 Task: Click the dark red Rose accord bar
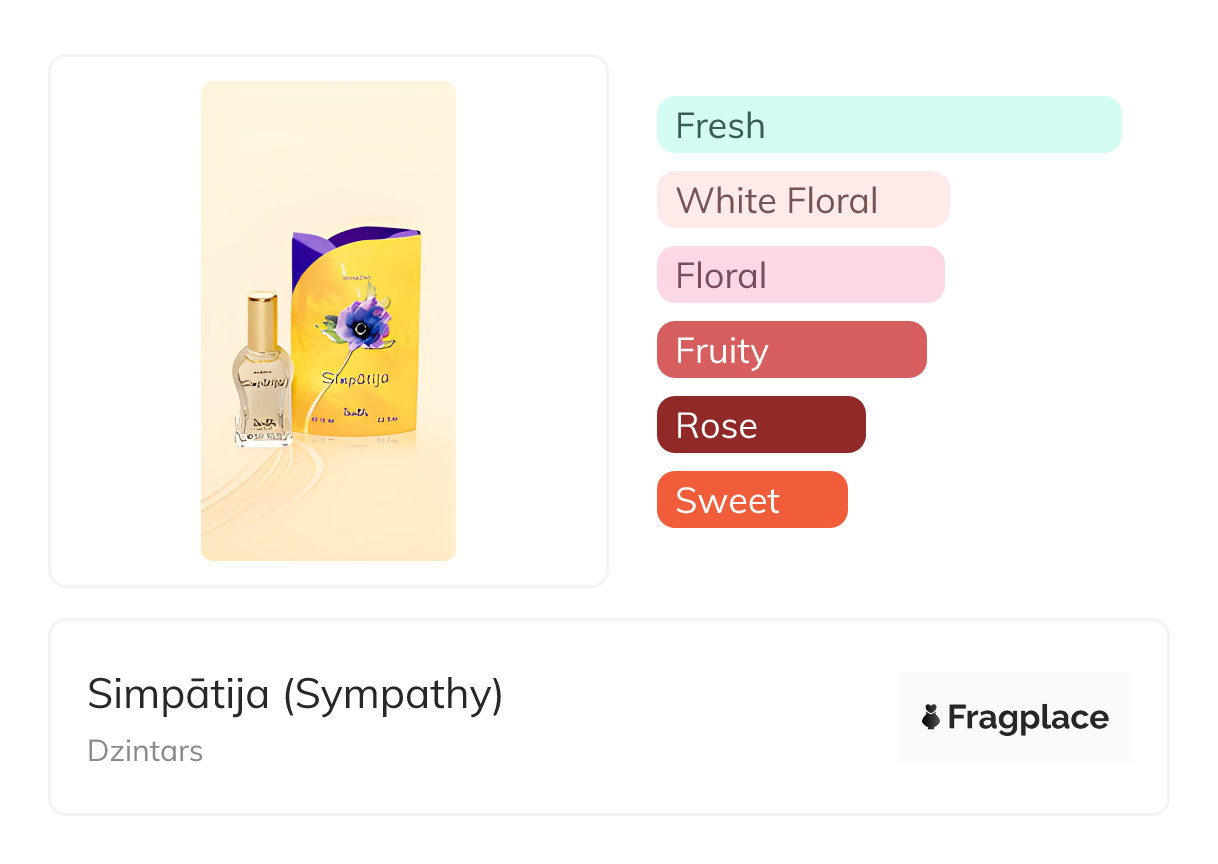(760, 425)
